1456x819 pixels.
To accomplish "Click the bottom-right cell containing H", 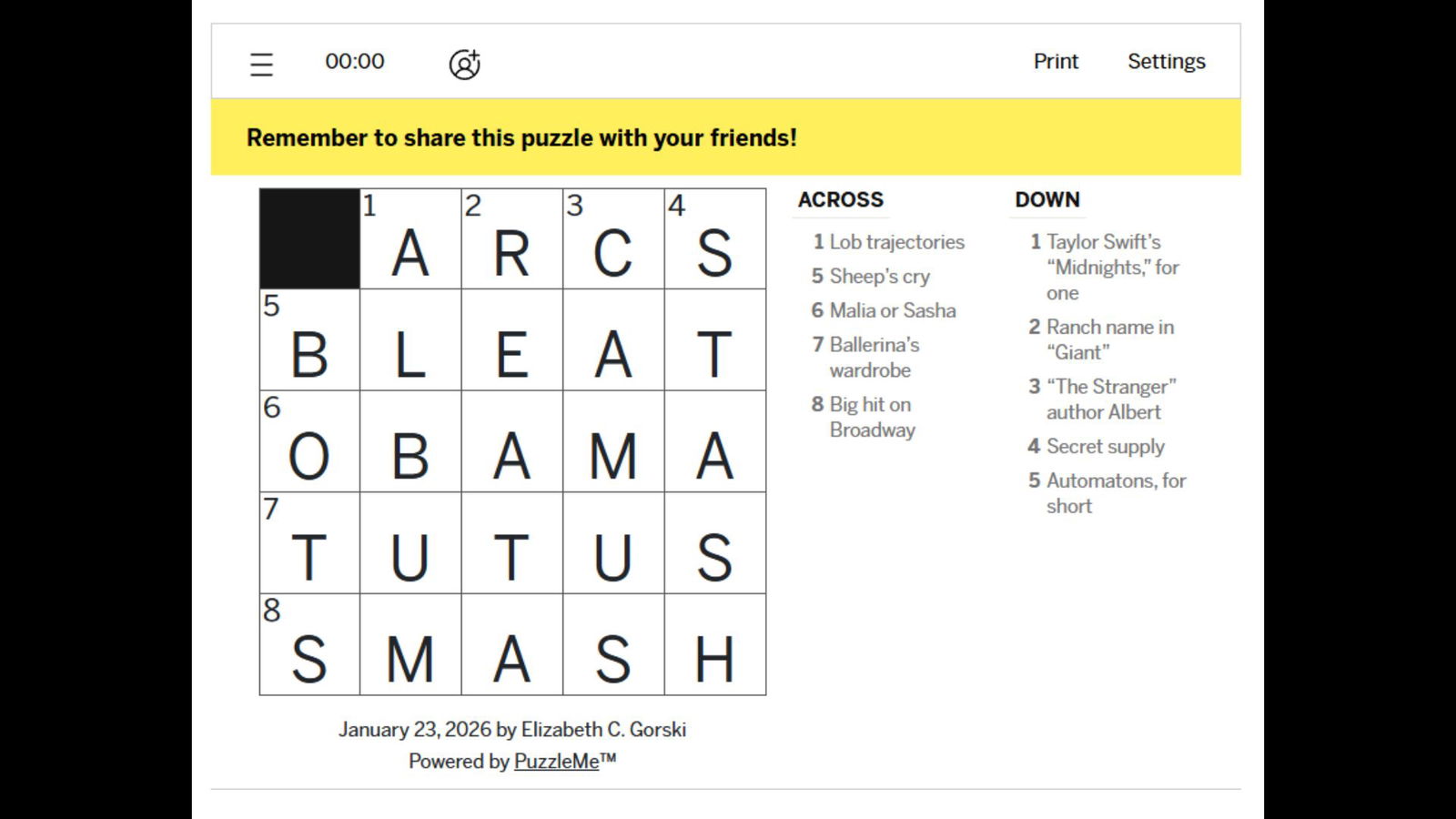I will (x=714, y=645).
